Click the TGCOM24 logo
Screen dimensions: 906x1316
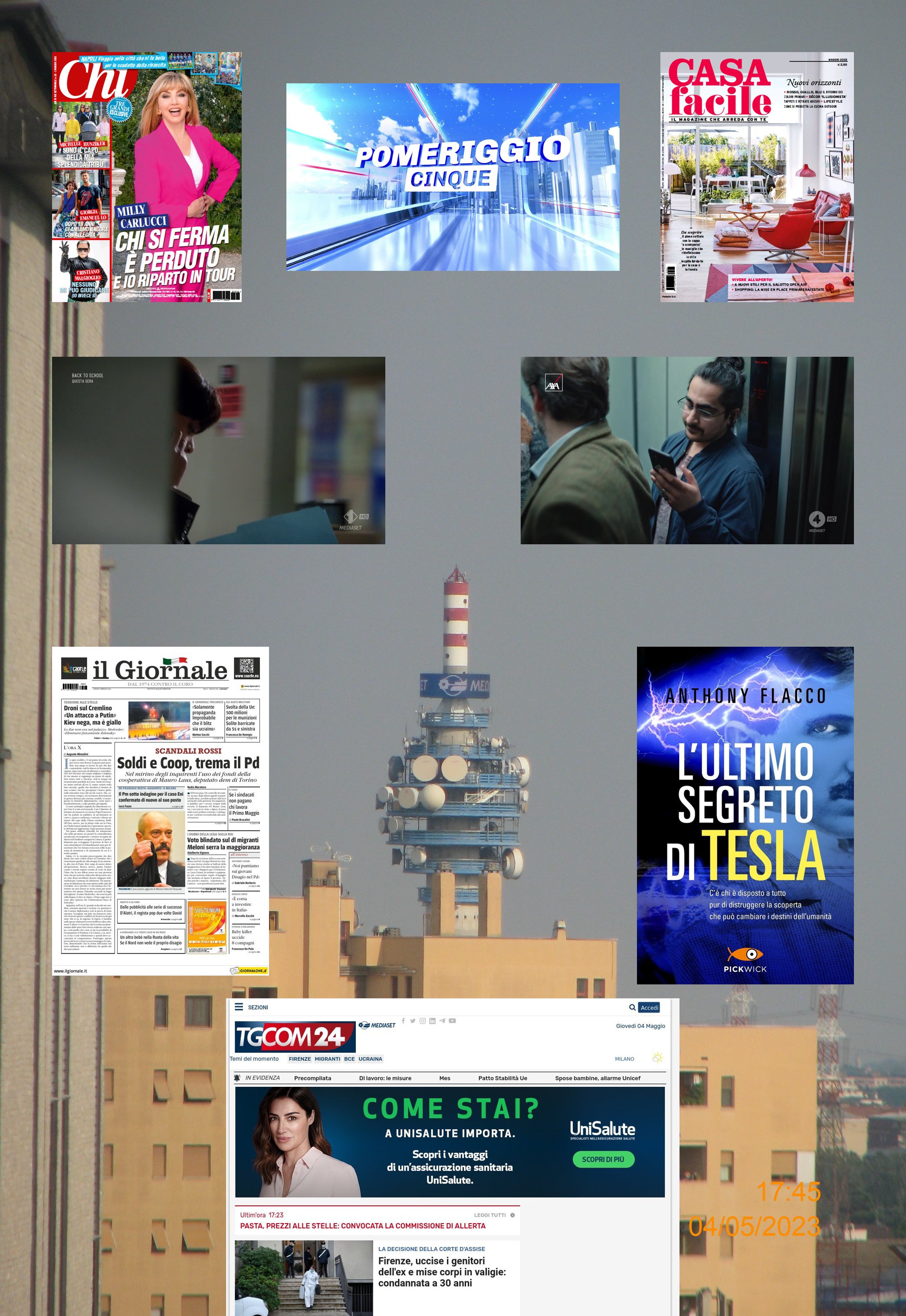pyautogui.click(x=294, y=1037)
